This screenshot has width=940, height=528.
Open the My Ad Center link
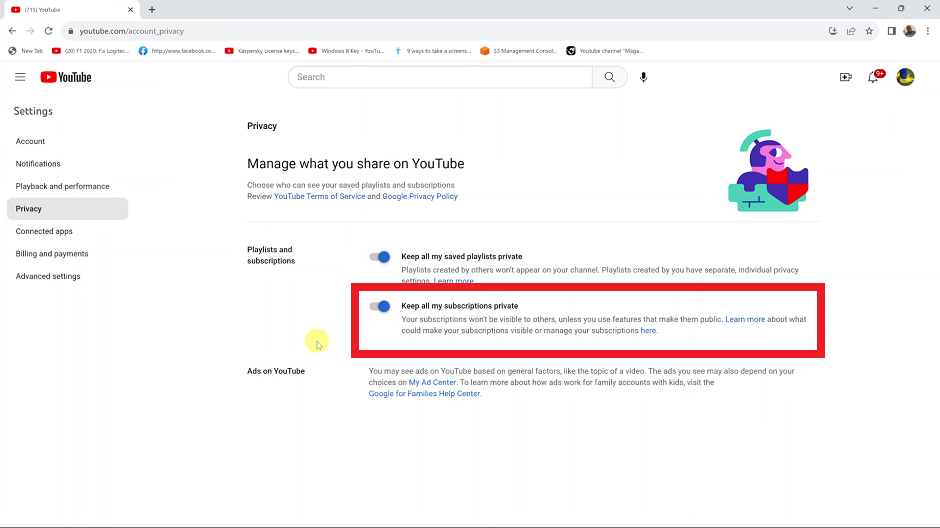pos(432,382)
